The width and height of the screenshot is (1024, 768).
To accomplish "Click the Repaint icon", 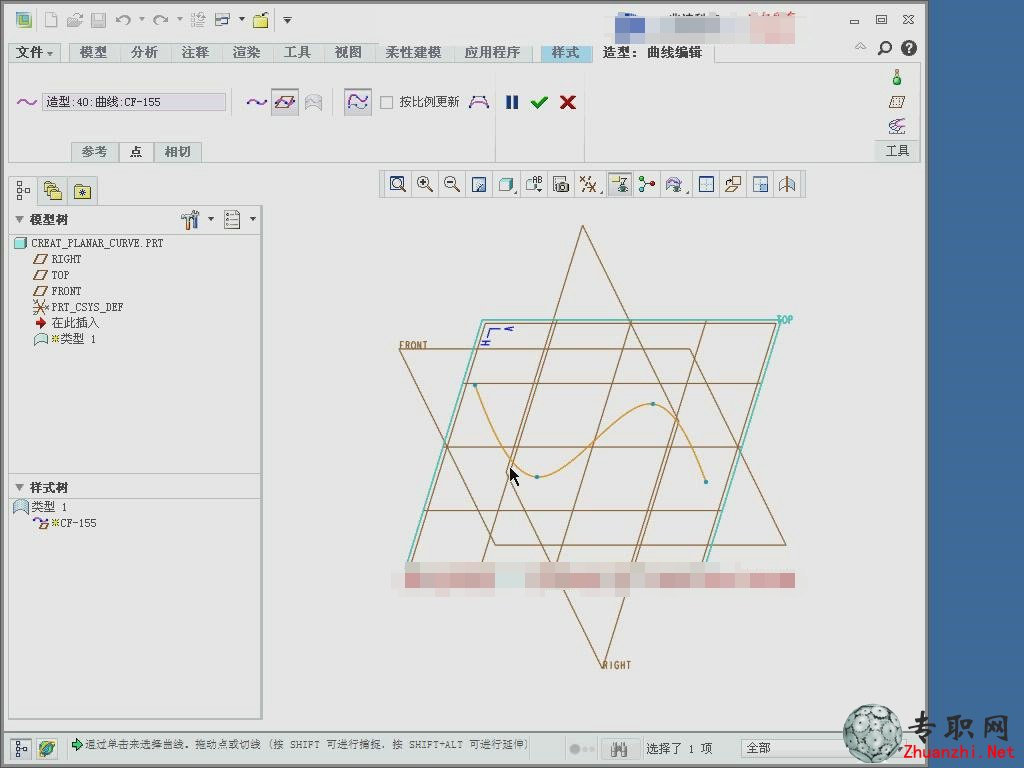I will click(479, 184).
